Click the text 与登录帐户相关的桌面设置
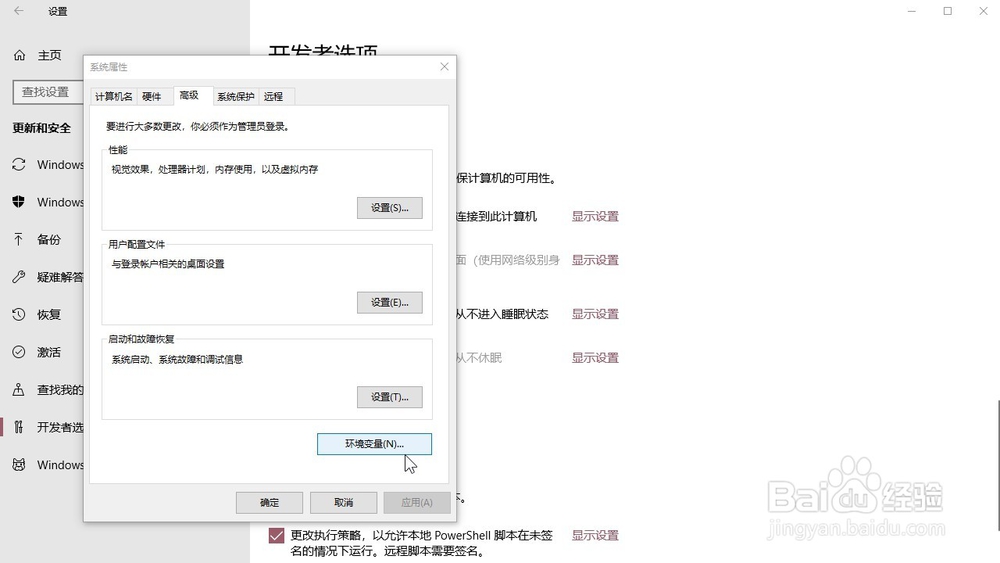This screenshot has height=563, width=1000. pyautogui.click(x=168, y=264)
